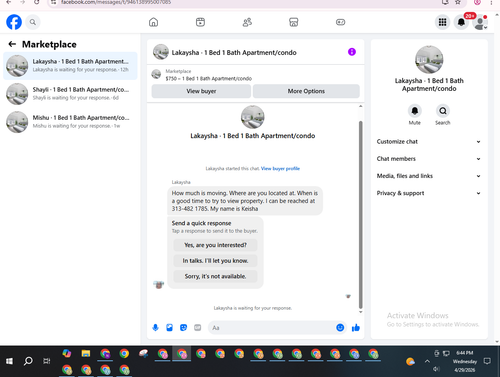Open the purple conversation info icon
The height and width of the screenshot is (377, 500).
pos(352,52)
